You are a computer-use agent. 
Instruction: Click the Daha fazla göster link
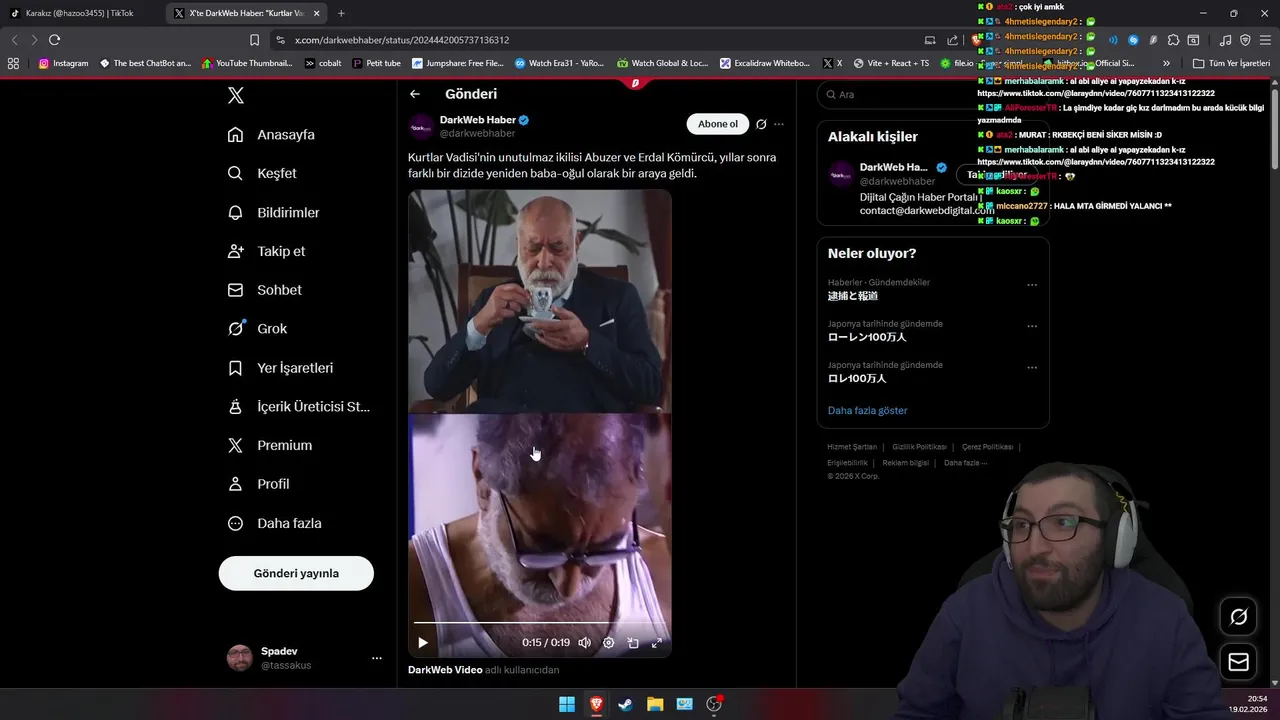point(868,411)
